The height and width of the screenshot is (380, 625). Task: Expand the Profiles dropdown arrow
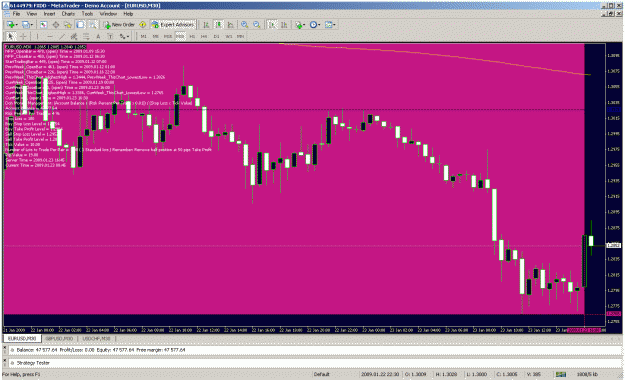click(x=32, y=25)
